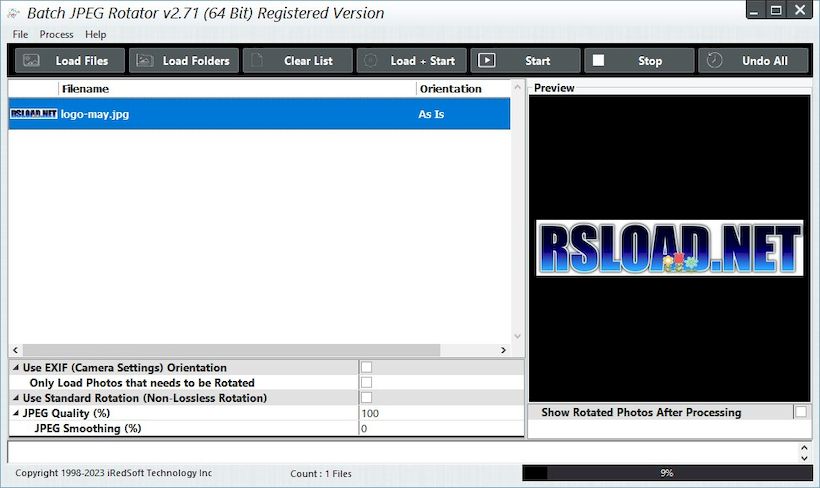Edit the JPEG Smoothing value 0
This screenshot has width=820, height=488.
pos(441,428)
